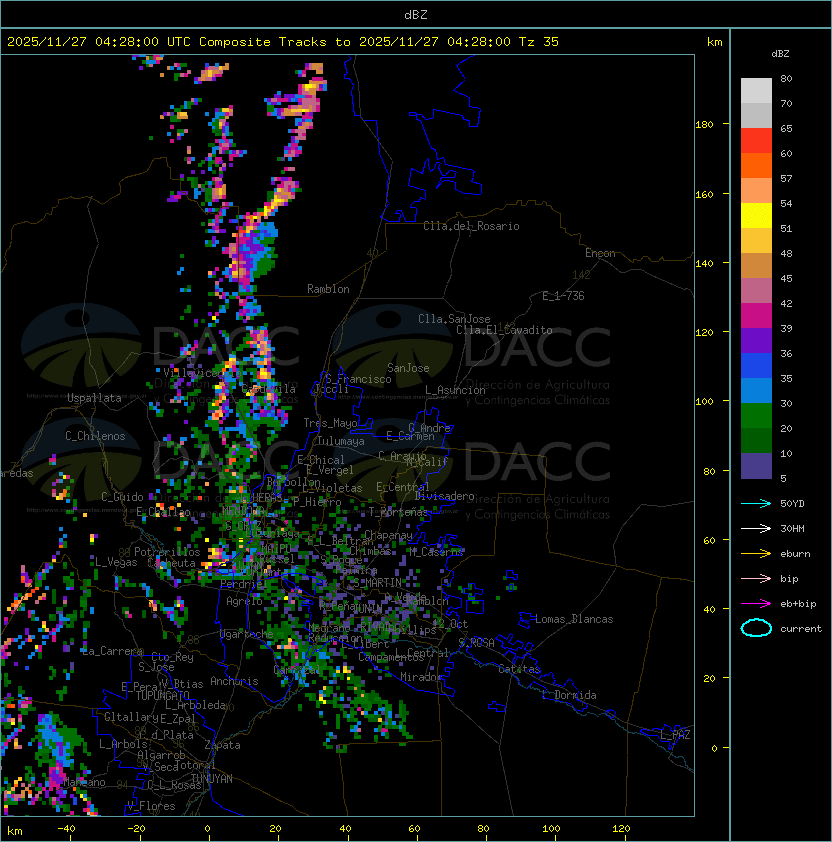Click the 'Lomas_Blancas' place label

574,619
